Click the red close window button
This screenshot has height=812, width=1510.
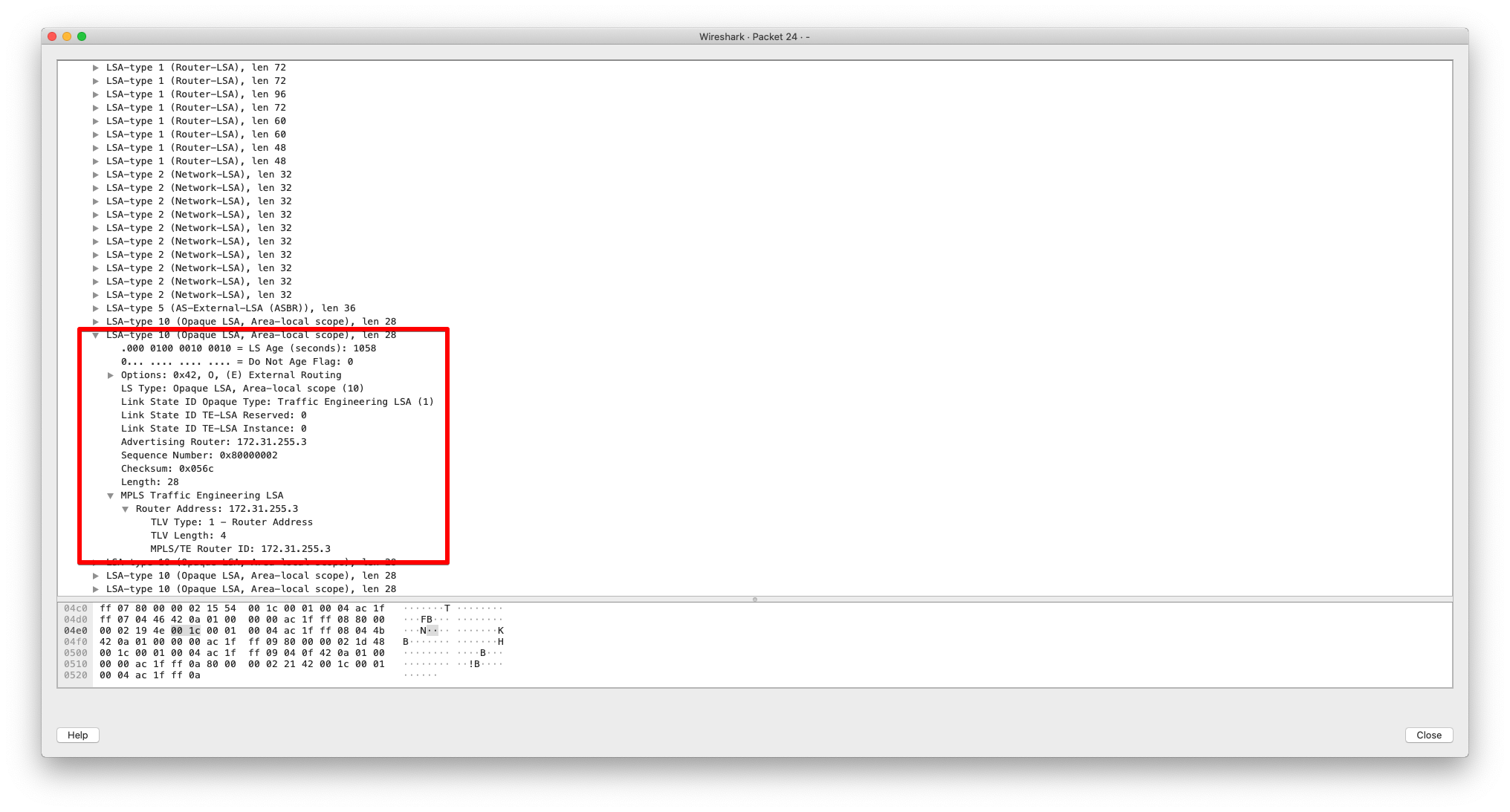[52, 36]
